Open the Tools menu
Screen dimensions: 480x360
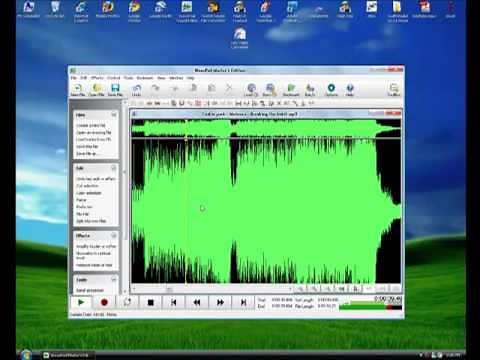128,78
